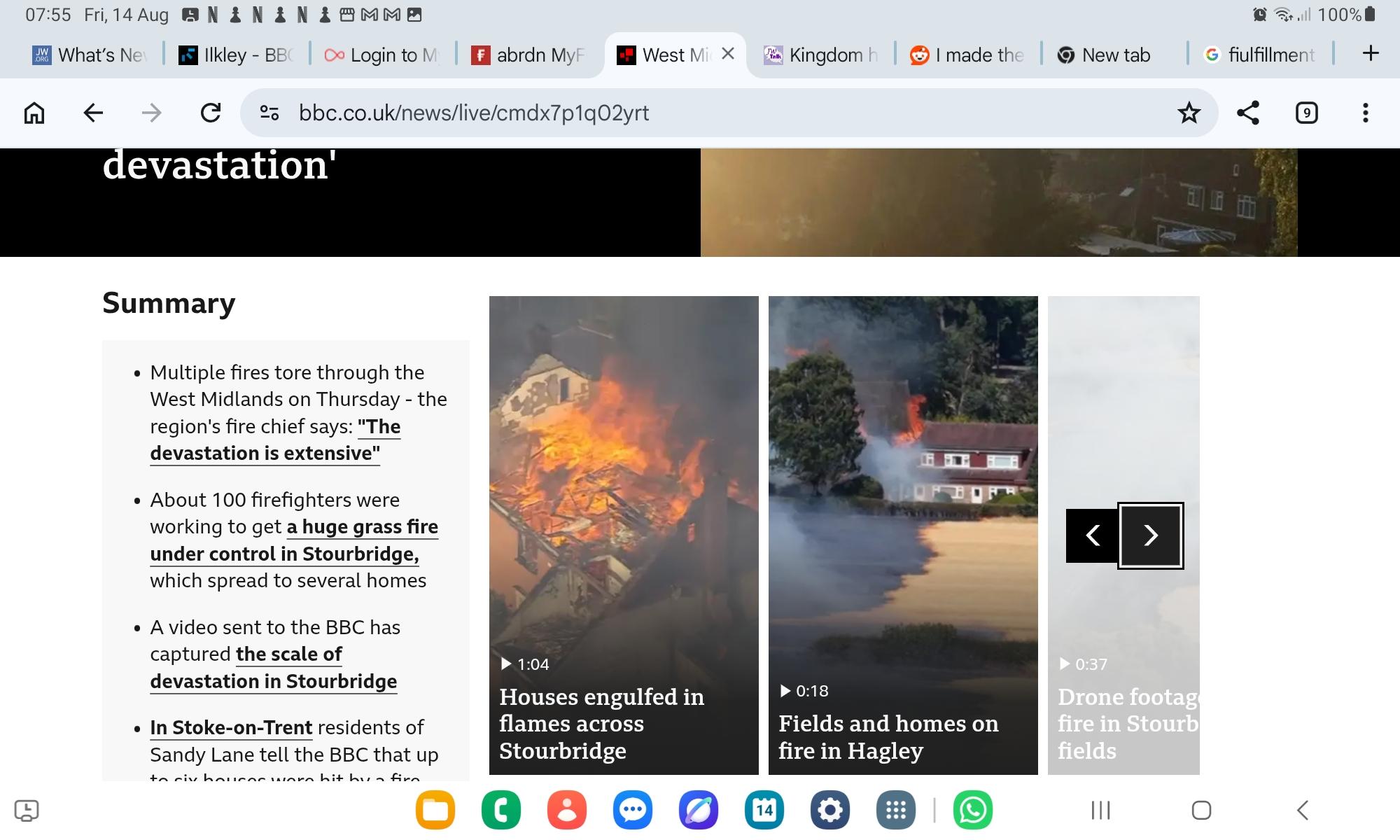
Task: Open the green Phone app in taskbar
Action: click(x=500, y=810)
